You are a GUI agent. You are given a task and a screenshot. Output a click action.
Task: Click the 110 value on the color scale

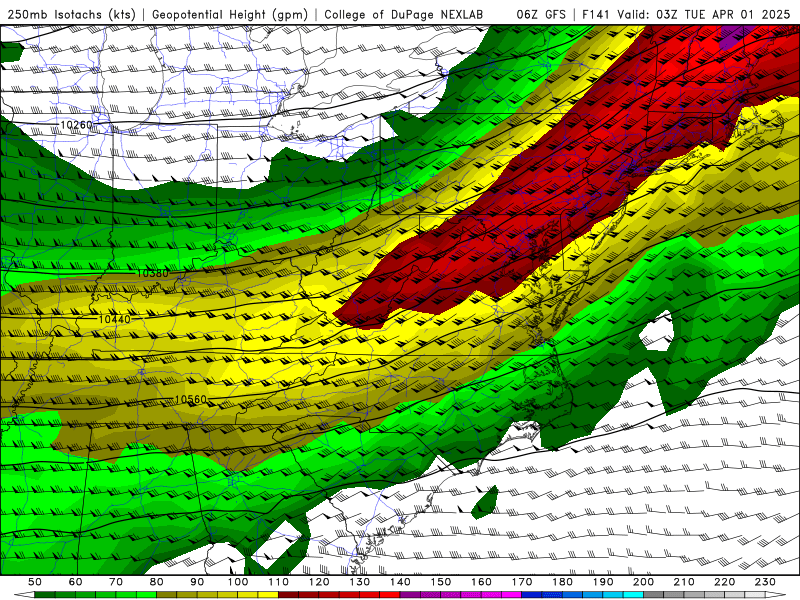[x=278, y=582]
